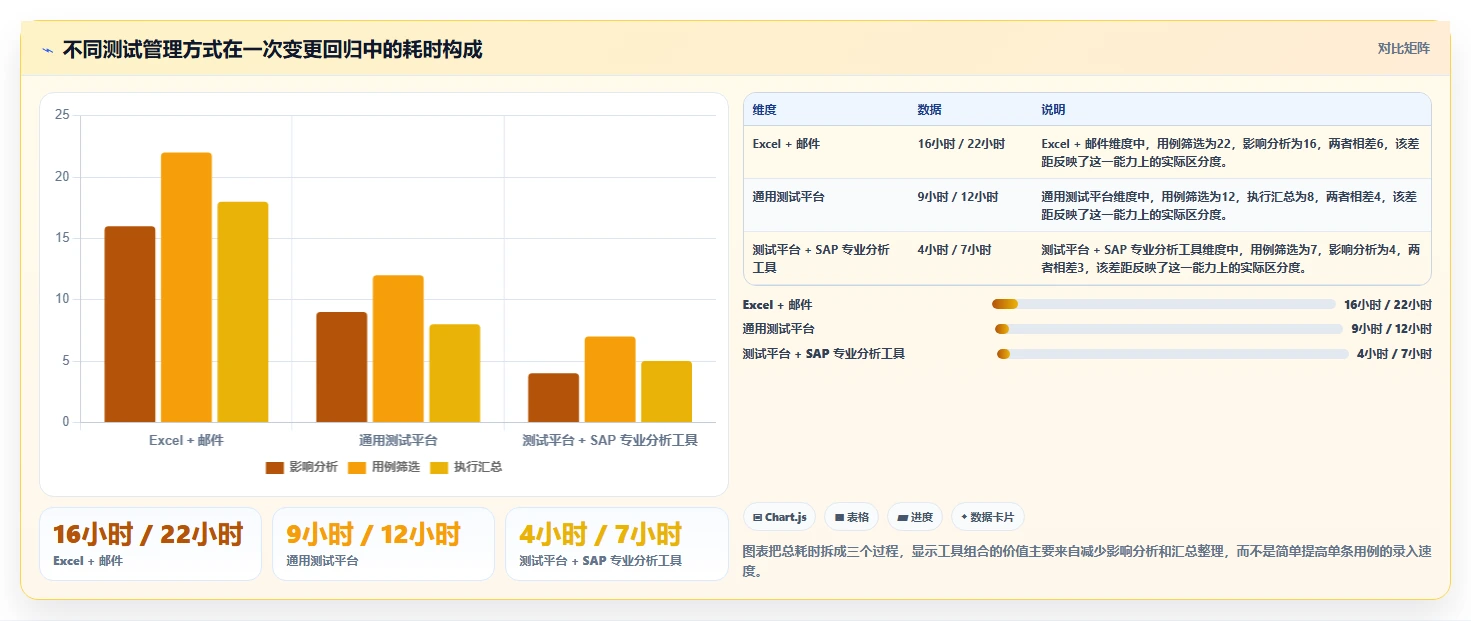This screenshot has height=621, width=1471.
Task: Click the SAP 专业分析工具 用例筛选 bar at 7
Action: (610, 379)
